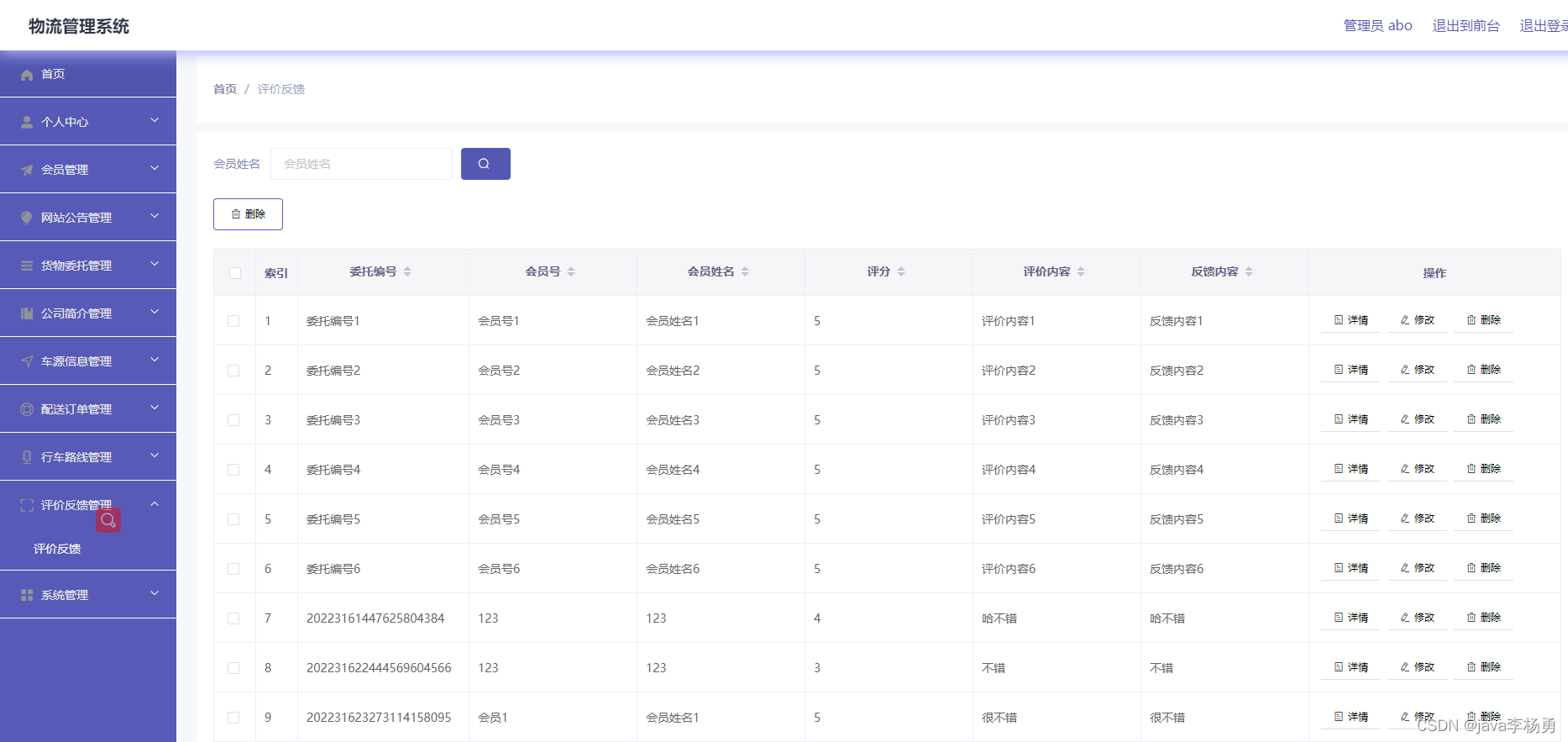Collapse the 评价反馈管理 chevron
This screenshot has width=1568, height=742.
click(x=155, y=503)
